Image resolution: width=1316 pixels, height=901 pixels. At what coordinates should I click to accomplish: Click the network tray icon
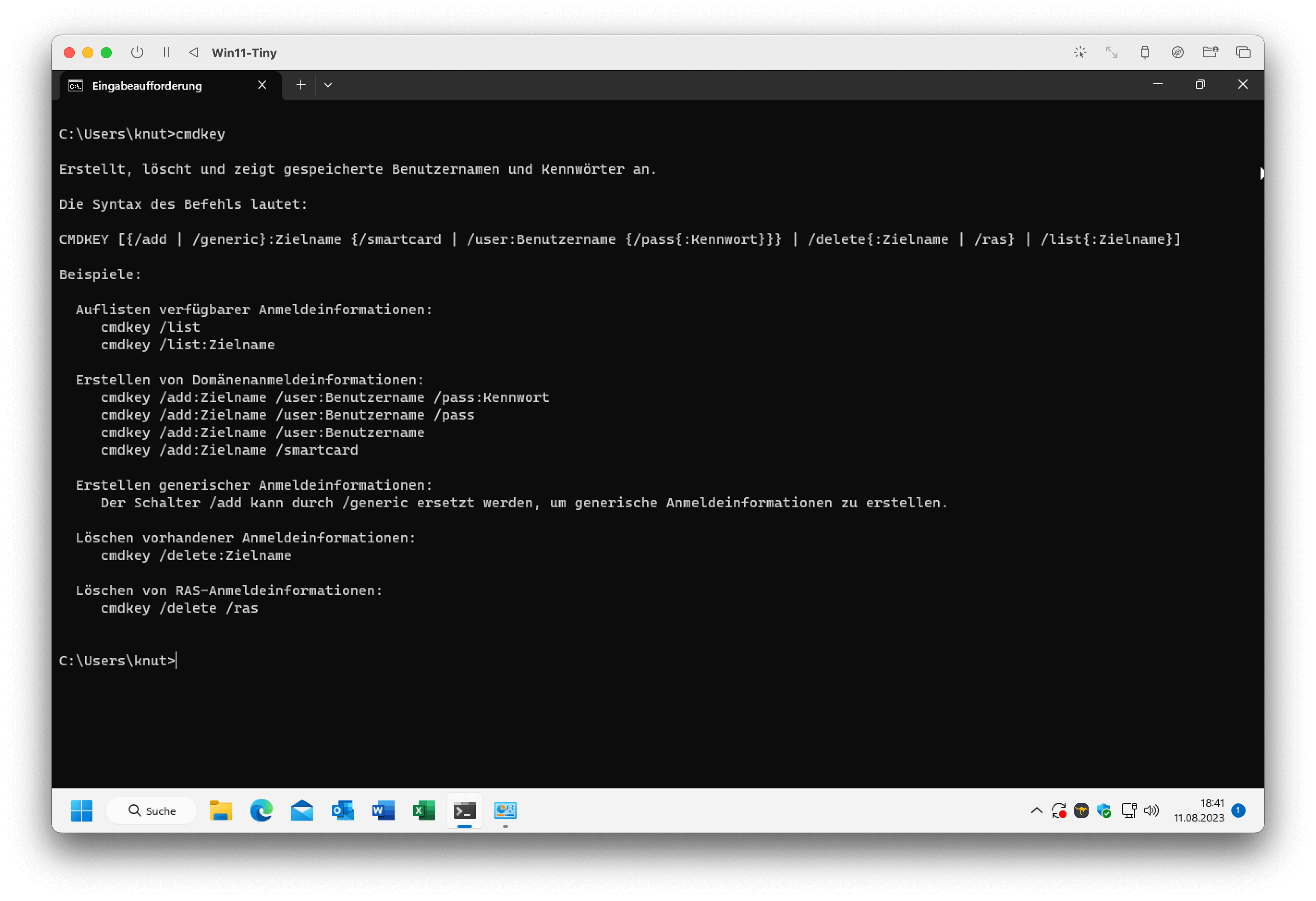click(x=1128, y=810)
